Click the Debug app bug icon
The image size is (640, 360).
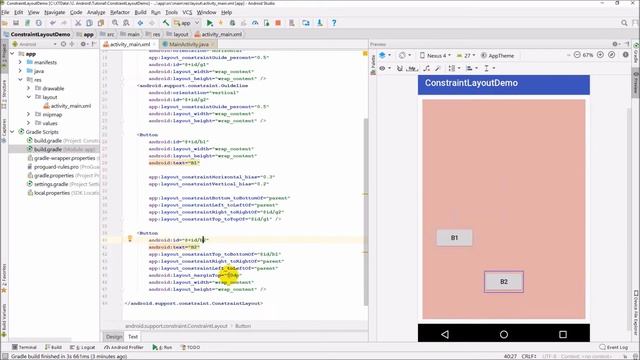tap(232, 23)
